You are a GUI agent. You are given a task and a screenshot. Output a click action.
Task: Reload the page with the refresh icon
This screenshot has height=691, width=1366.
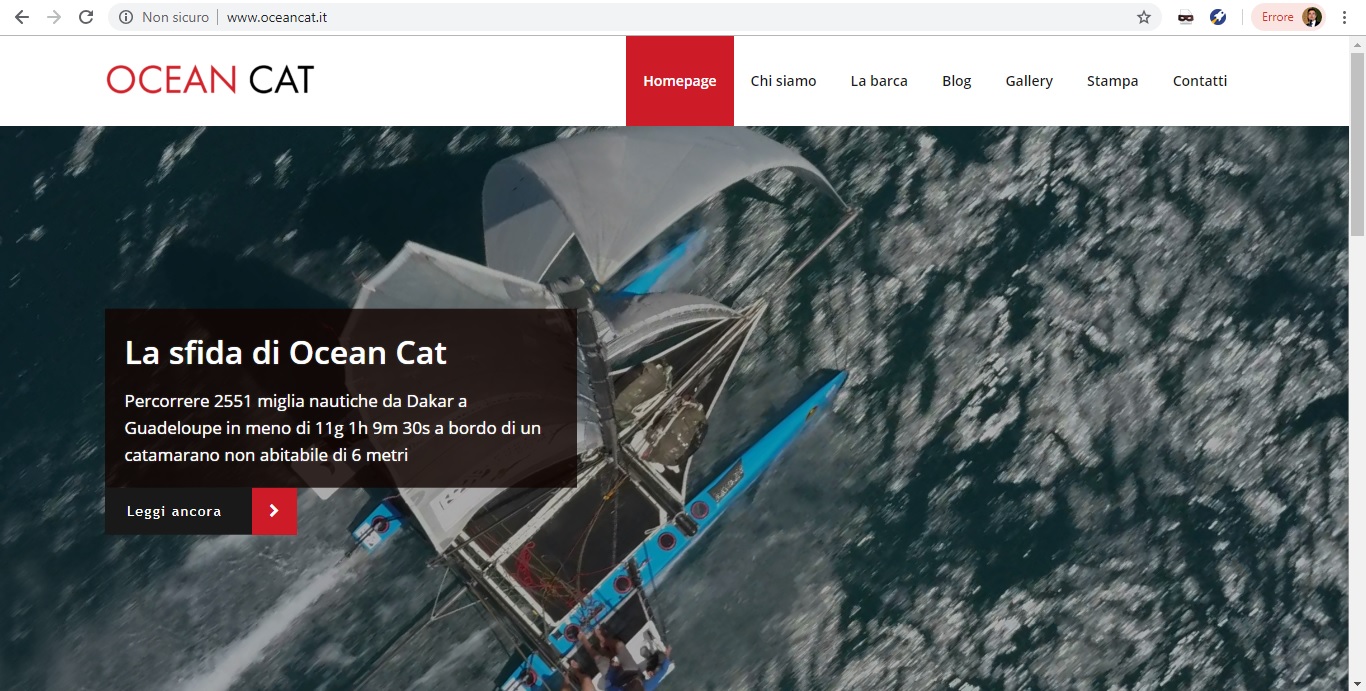(86, 17)
